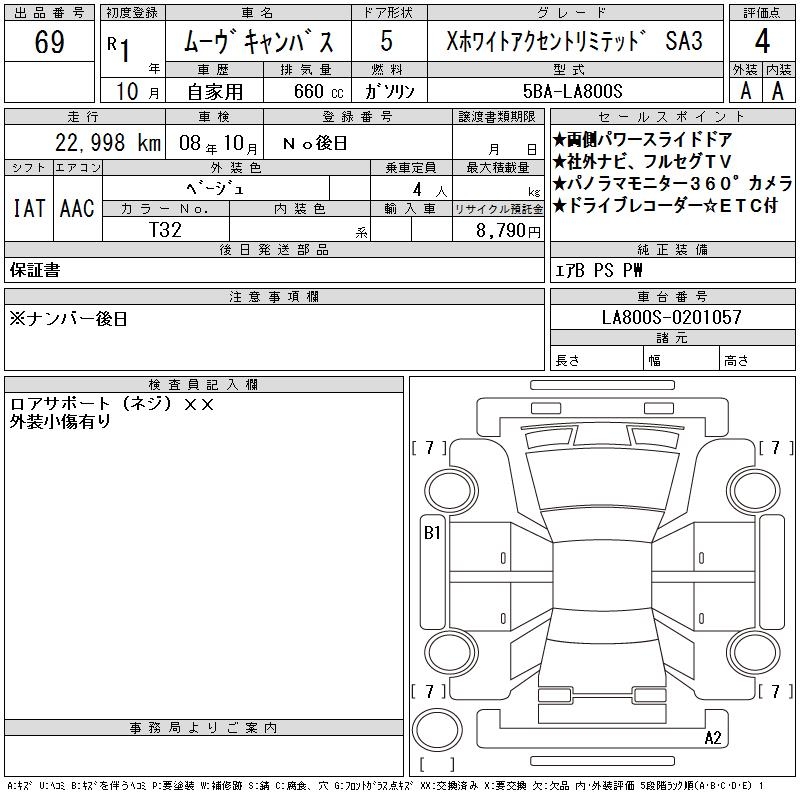Select the 長さ dimension cell
800x800 pixels.
pos(596,360)
